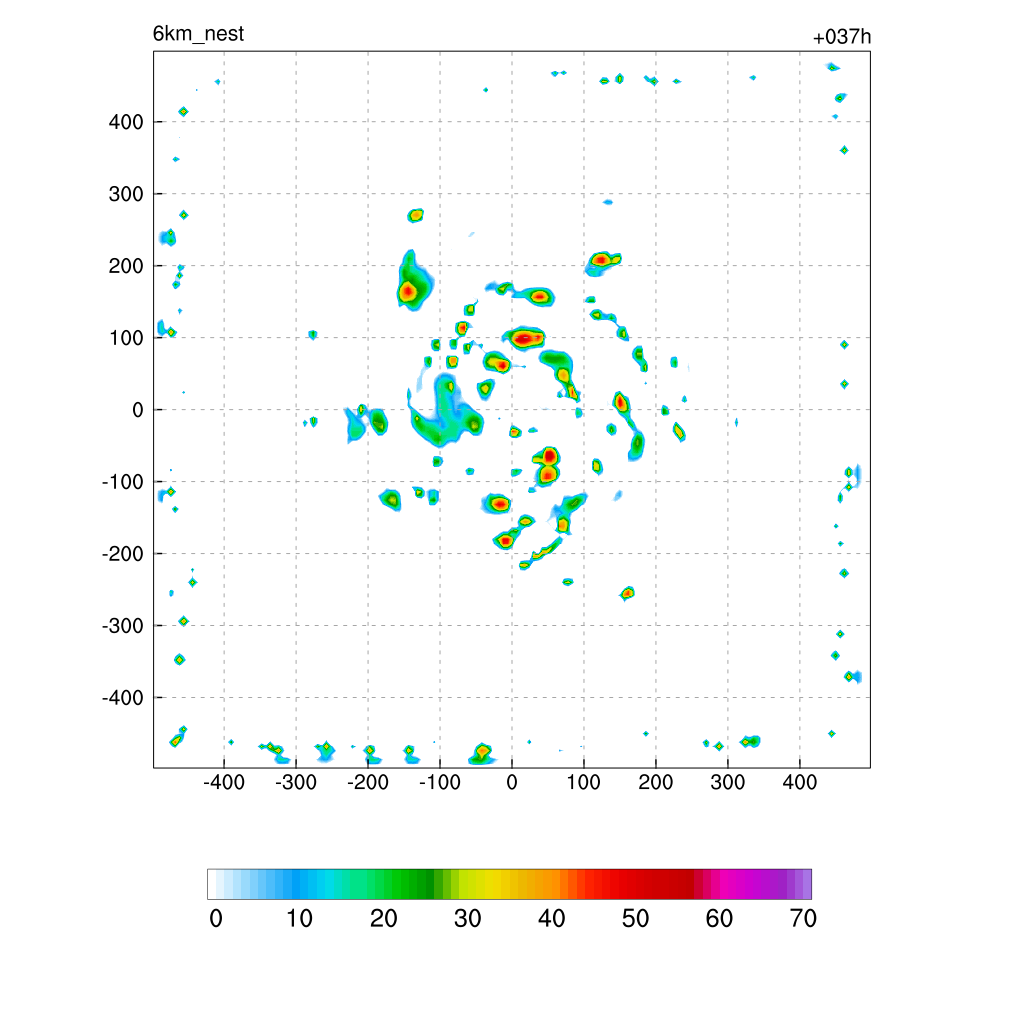
Task: Select the y-axis tick label "400"
Action: (125, 122)
